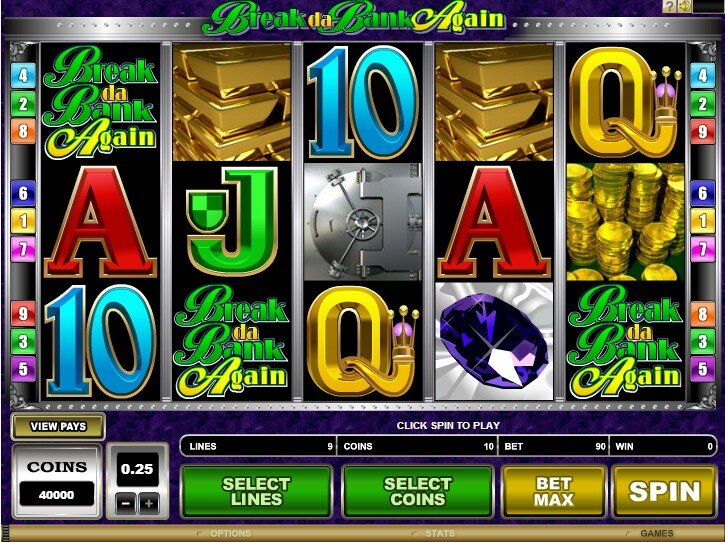725x542 pixels.
Task: Decrease coin value with minus button
Action: pos(125,504)
